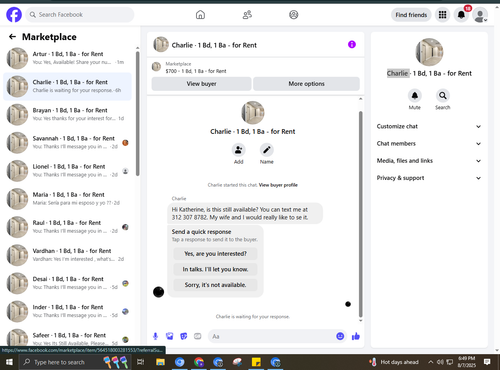
Task: Open Inder's rental conversation
Action: point(67,311)
